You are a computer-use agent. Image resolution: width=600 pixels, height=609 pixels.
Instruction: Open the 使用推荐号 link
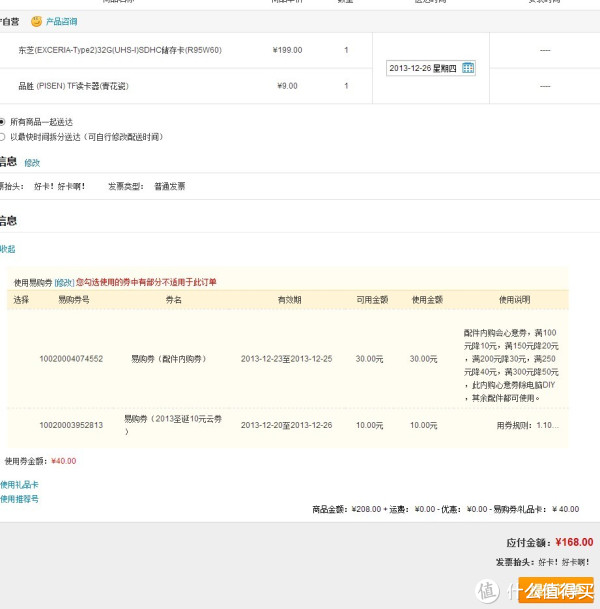pyautogui.click(x=19, y=499)
